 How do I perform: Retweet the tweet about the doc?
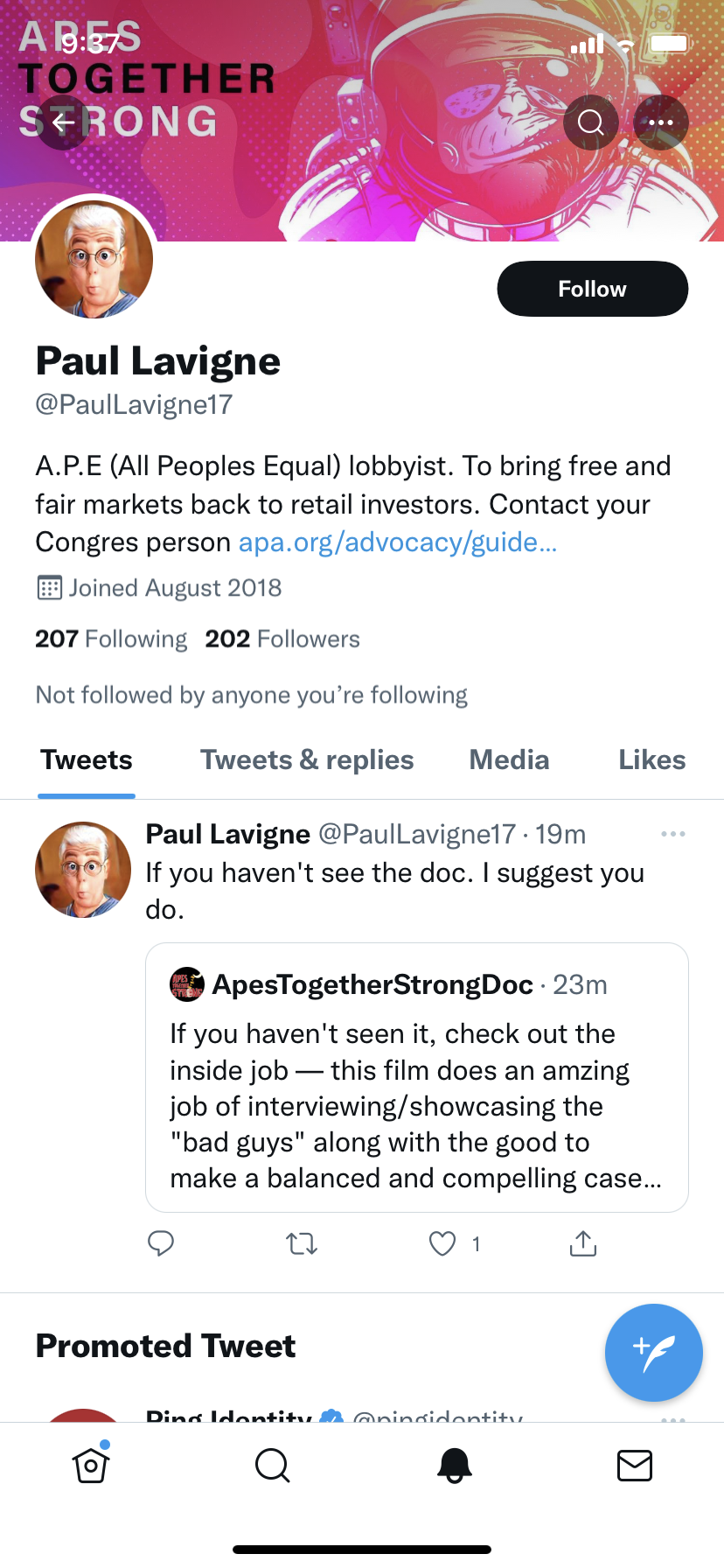pos(302,1243)
